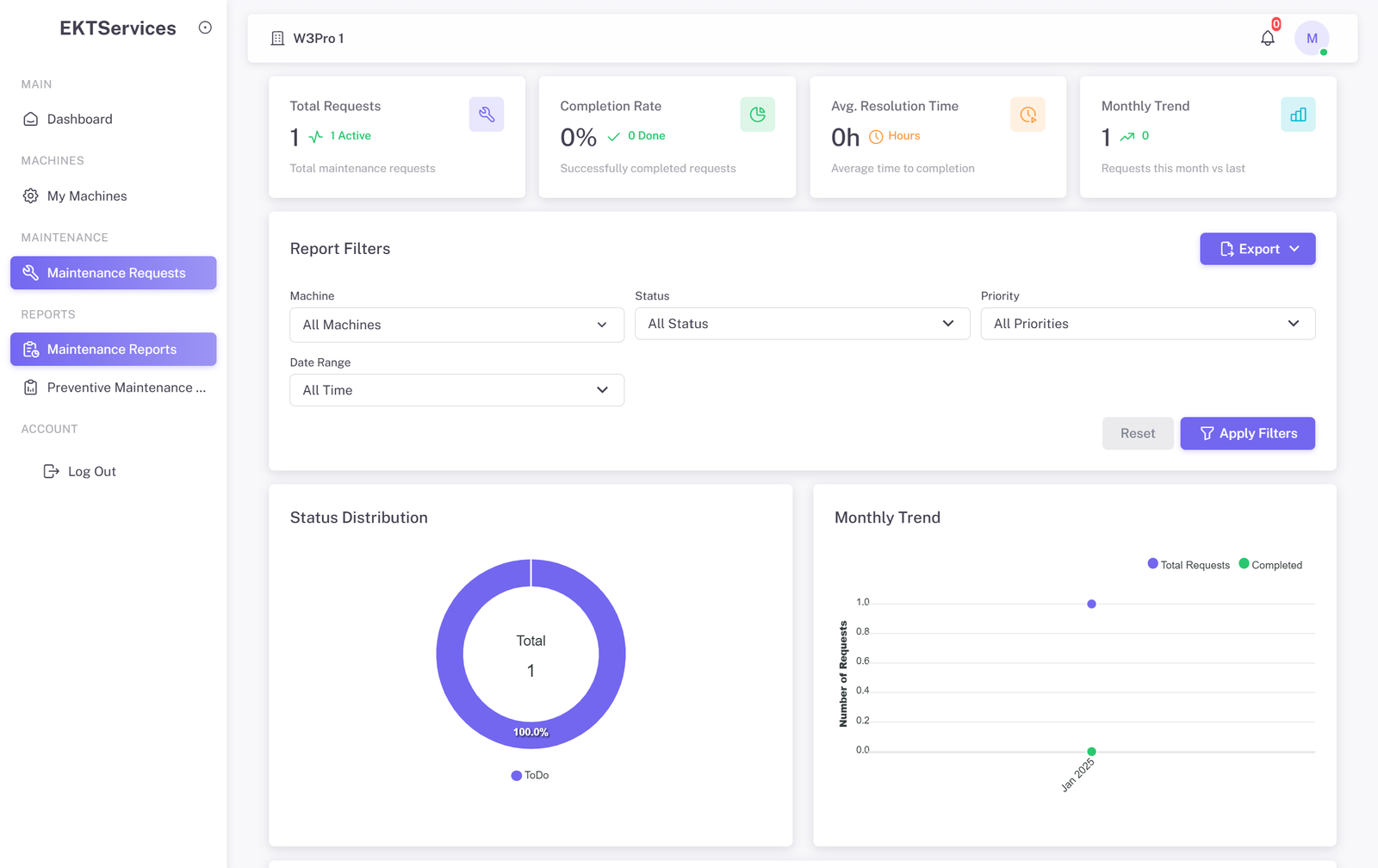This screenshot has width=1378, height=868.
Task: Click the red notification count badge
Action: pos(1276,24)
